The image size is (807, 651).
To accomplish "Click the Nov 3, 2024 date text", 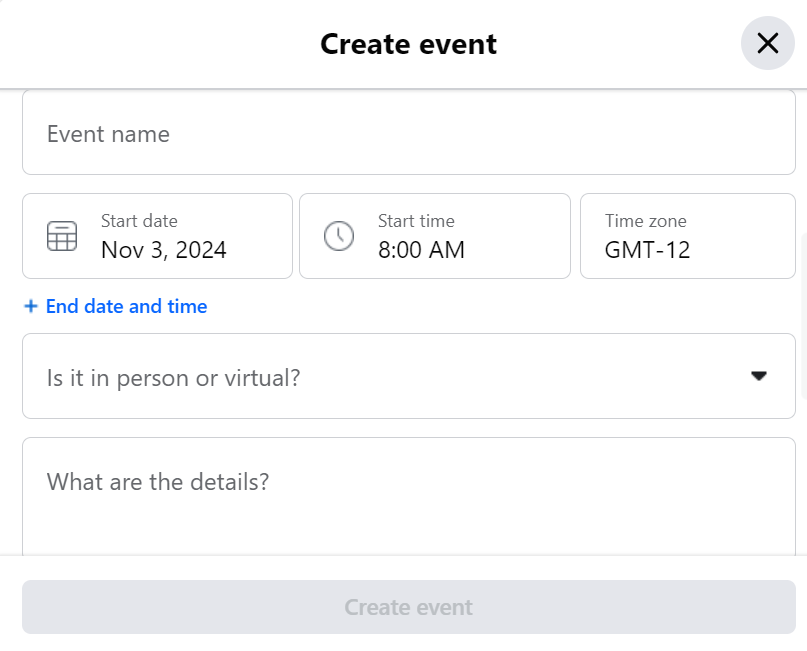I will pos(164,251).
